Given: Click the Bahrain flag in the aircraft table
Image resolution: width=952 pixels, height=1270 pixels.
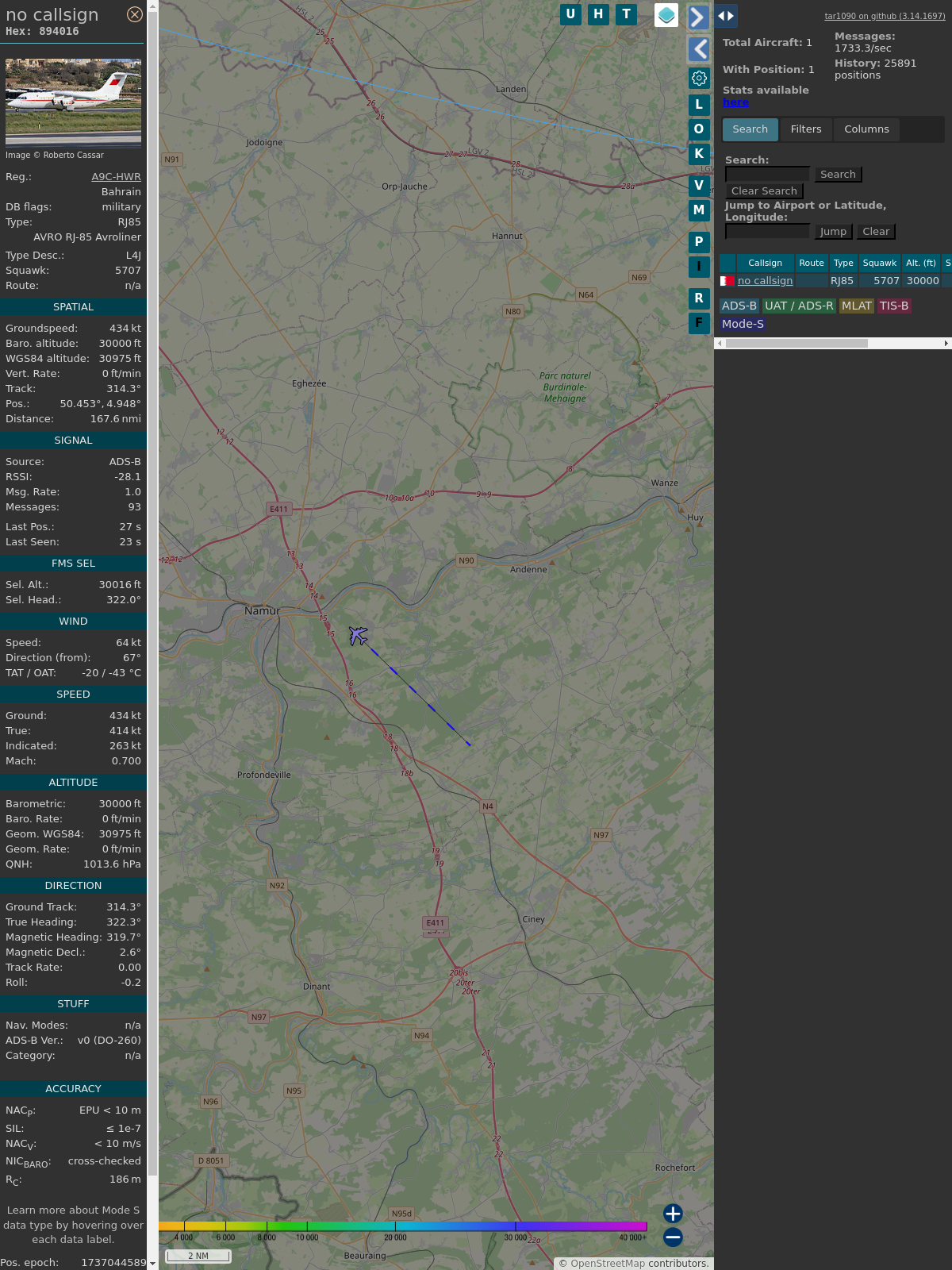Looking at the screenshot, I should (x=727, y=281).
